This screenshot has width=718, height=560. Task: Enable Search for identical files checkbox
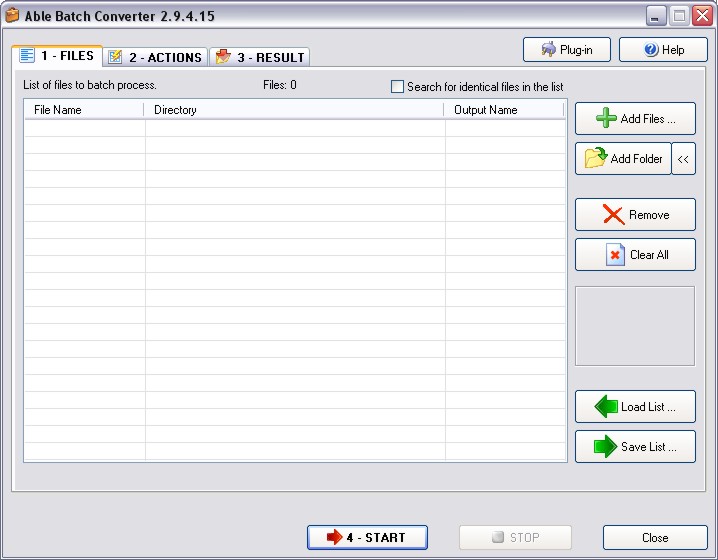397,87
